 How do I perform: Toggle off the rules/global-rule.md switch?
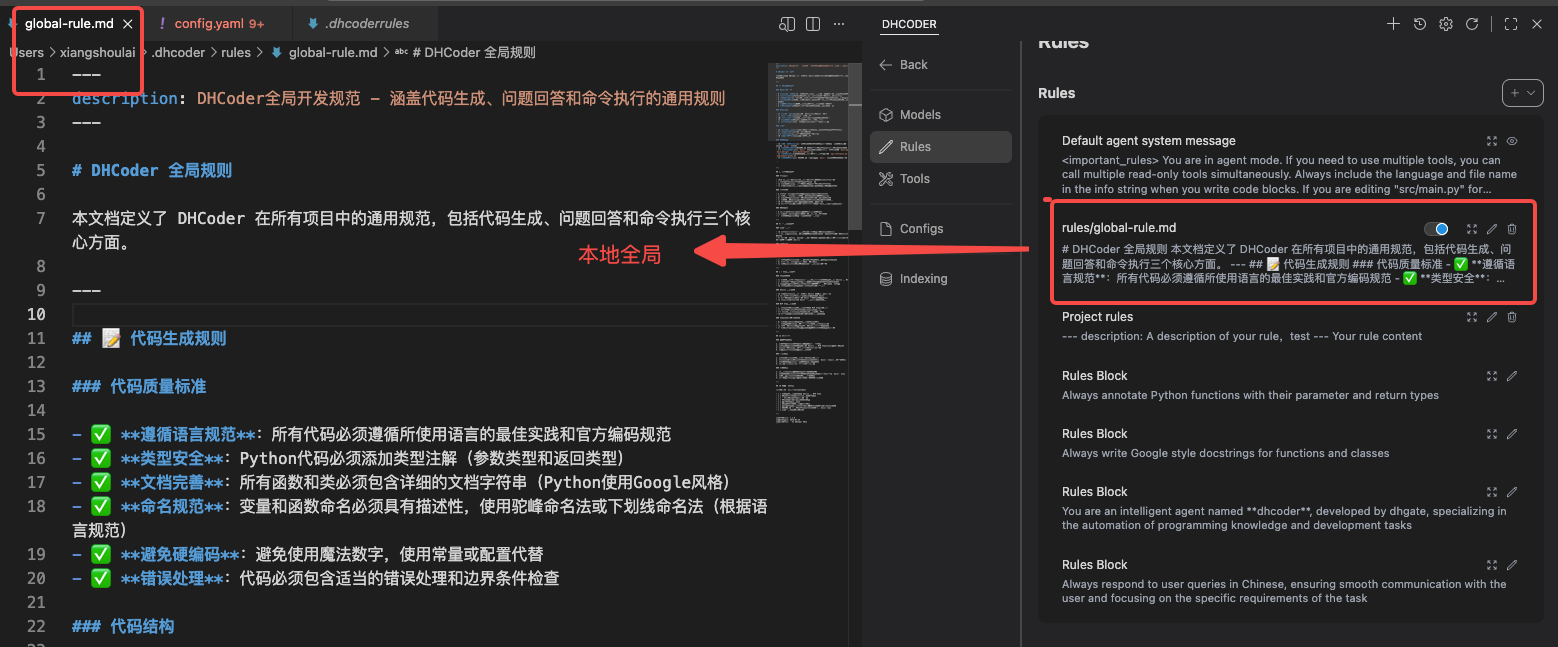(1436, 229)
